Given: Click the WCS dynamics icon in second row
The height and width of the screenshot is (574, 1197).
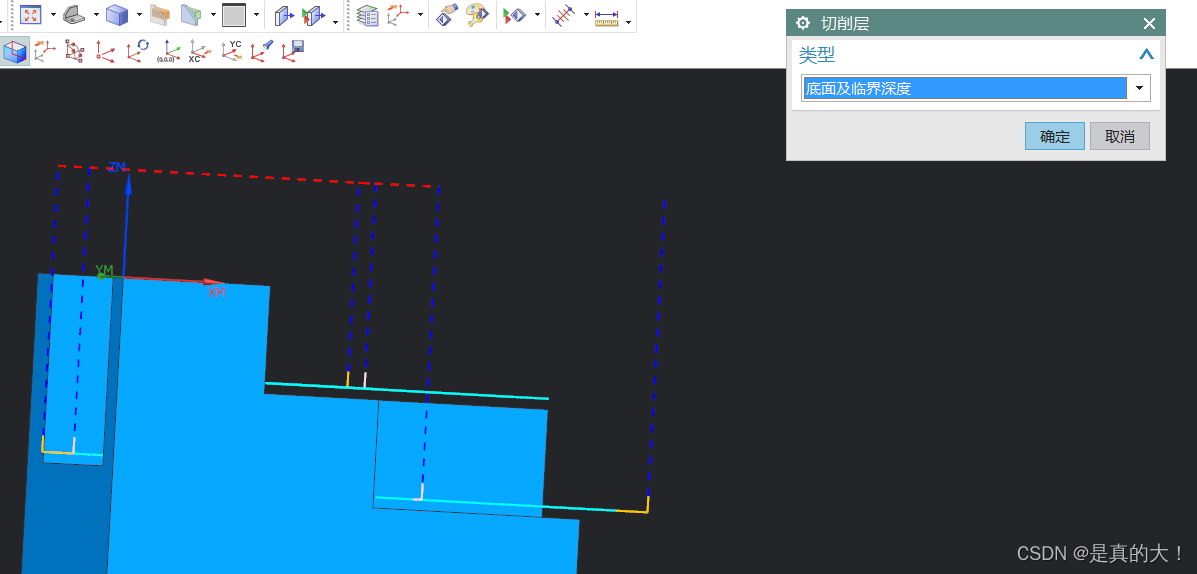Looking at the screenshot, I should 44,50.
